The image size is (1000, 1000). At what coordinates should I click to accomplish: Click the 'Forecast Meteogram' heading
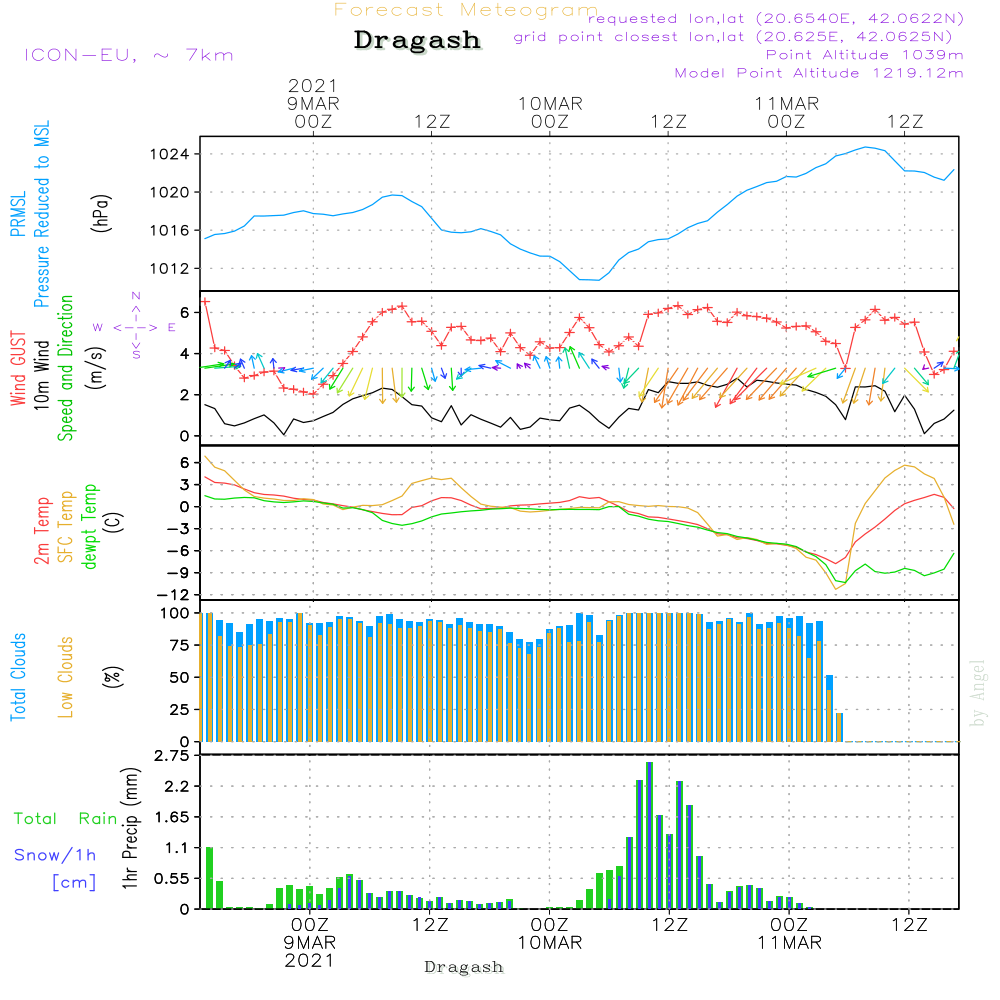(x=466, y=10)
